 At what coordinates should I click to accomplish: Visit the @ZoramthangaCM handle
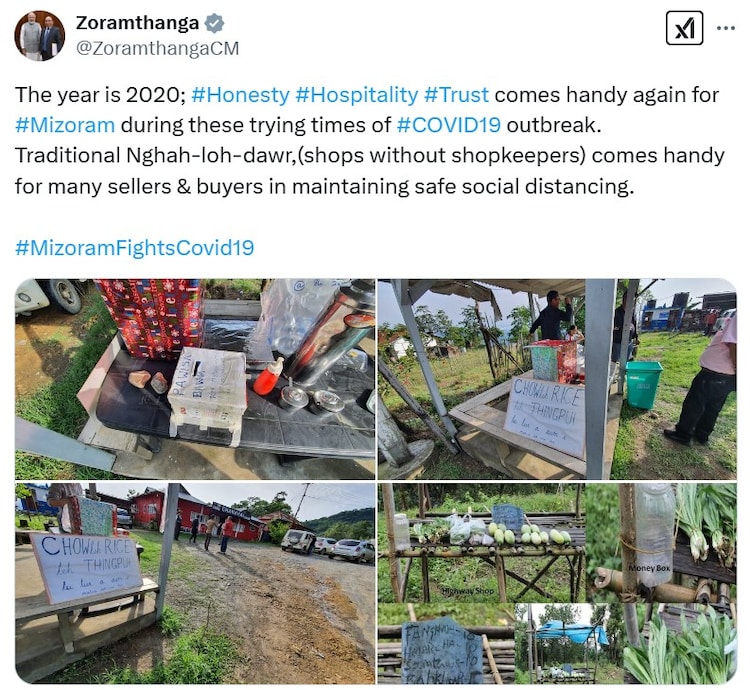157,48
